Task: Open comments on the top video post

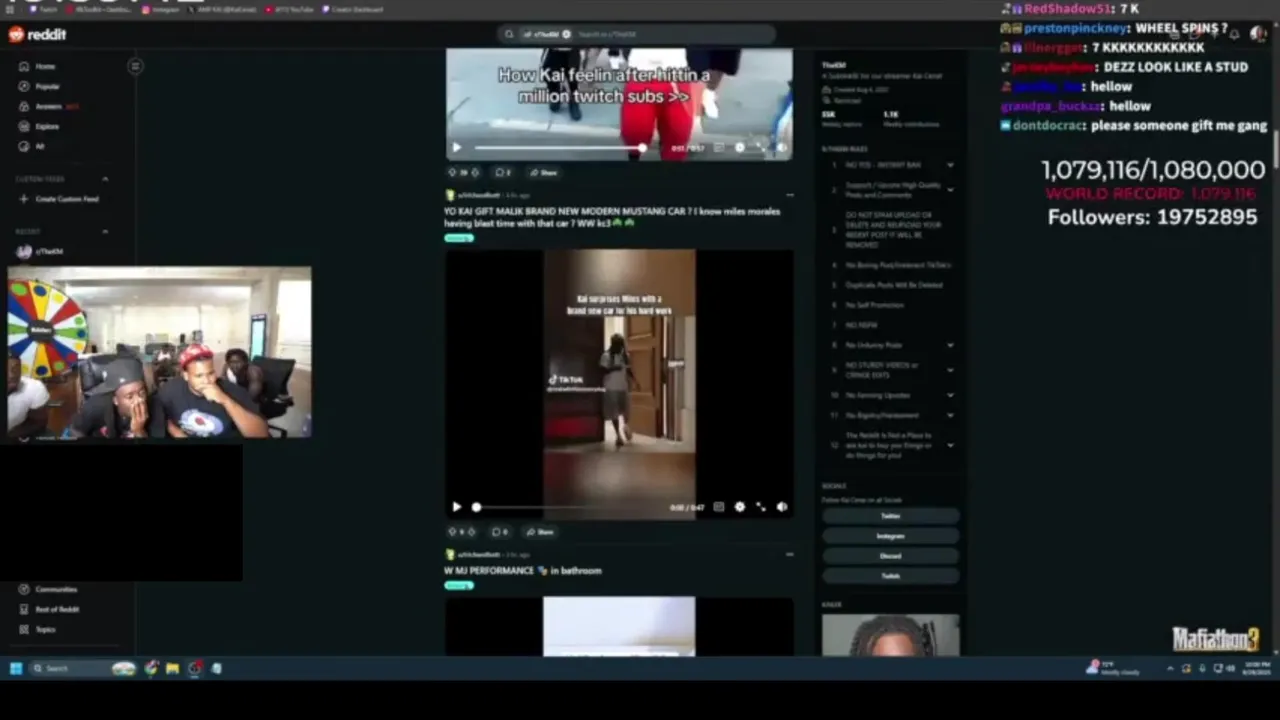Action: [x=503, y=172]
